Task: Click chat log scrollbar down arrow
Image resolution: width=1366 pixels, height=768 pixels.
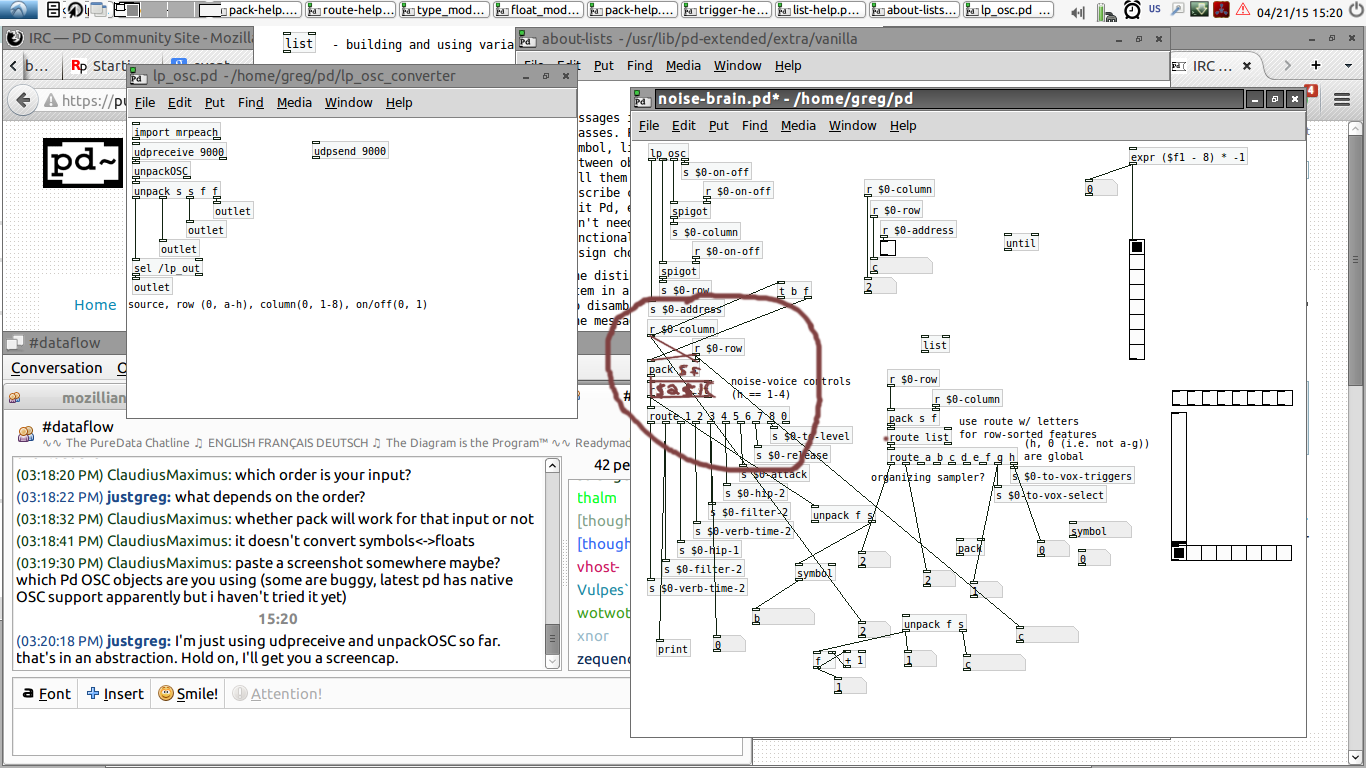Action: click(553, 661)
